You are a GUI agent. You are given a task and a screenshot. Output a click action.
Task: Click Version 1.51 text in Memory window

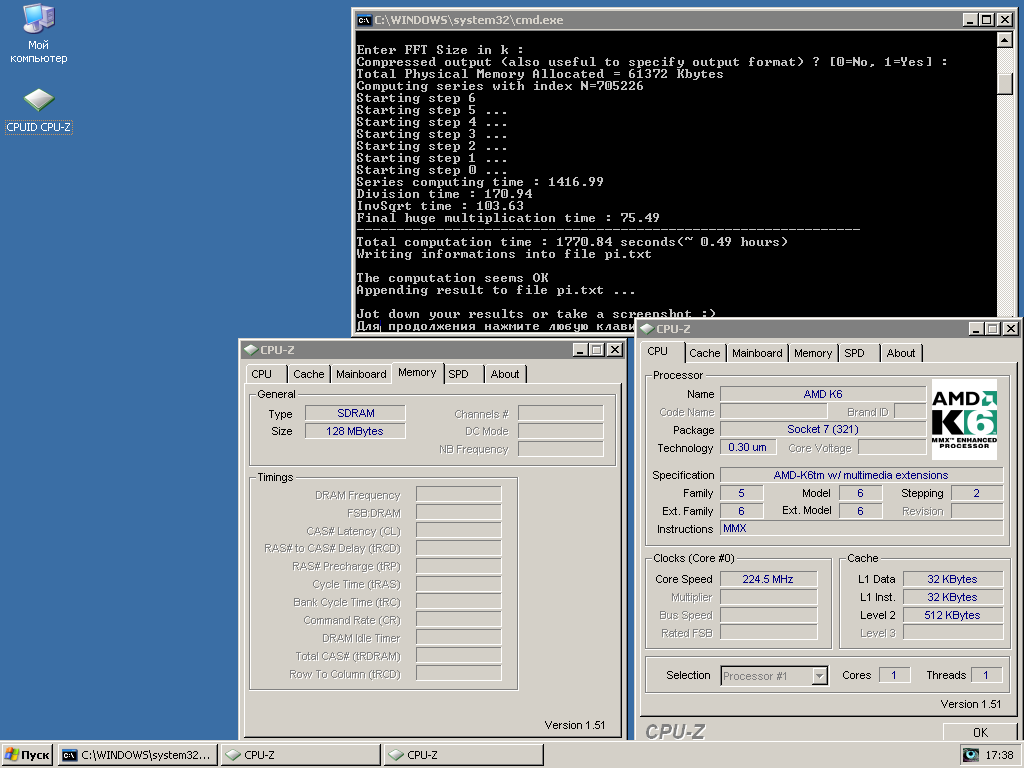(575, 725)
